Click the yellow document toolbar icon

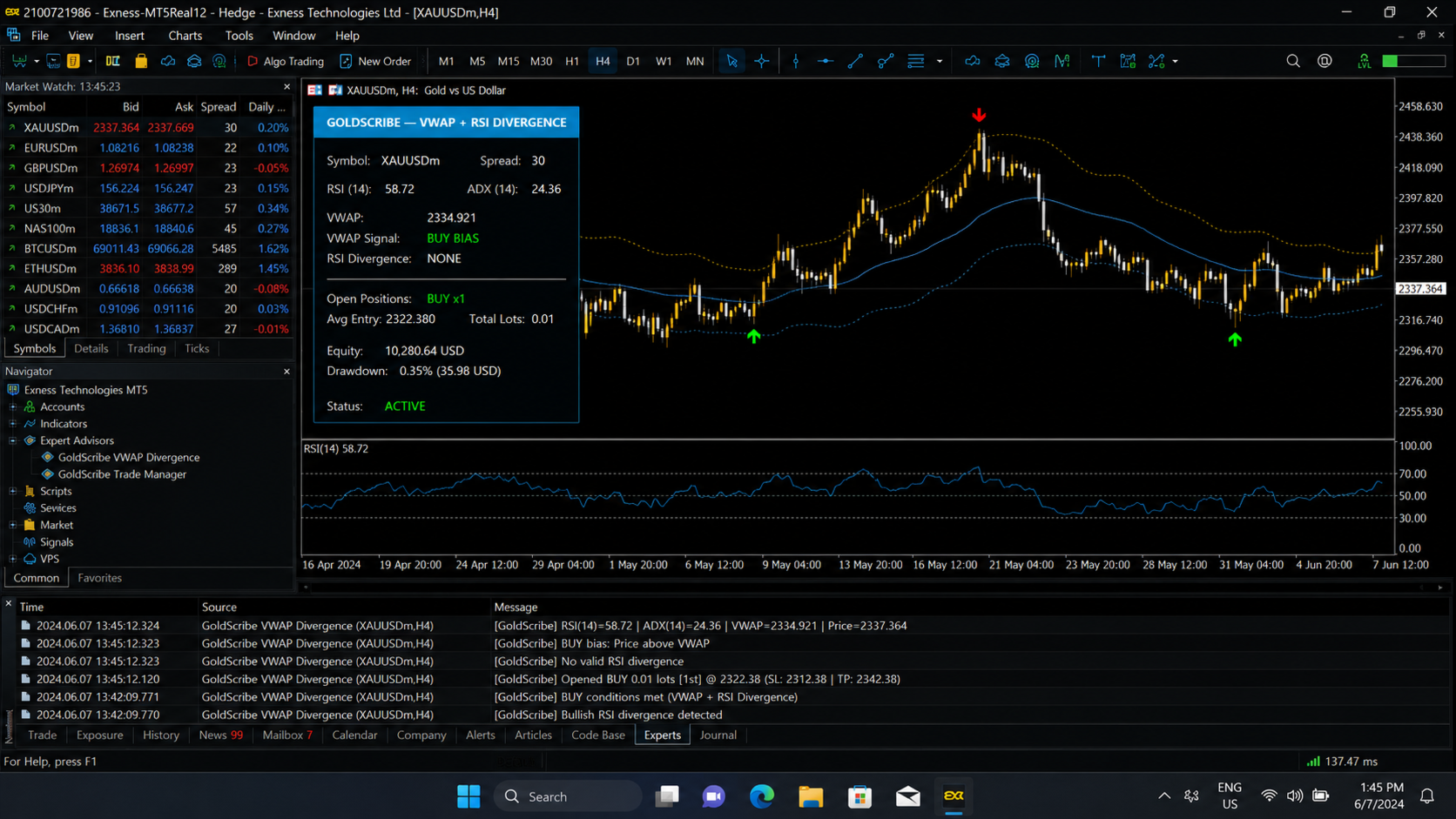coord(73,61)
